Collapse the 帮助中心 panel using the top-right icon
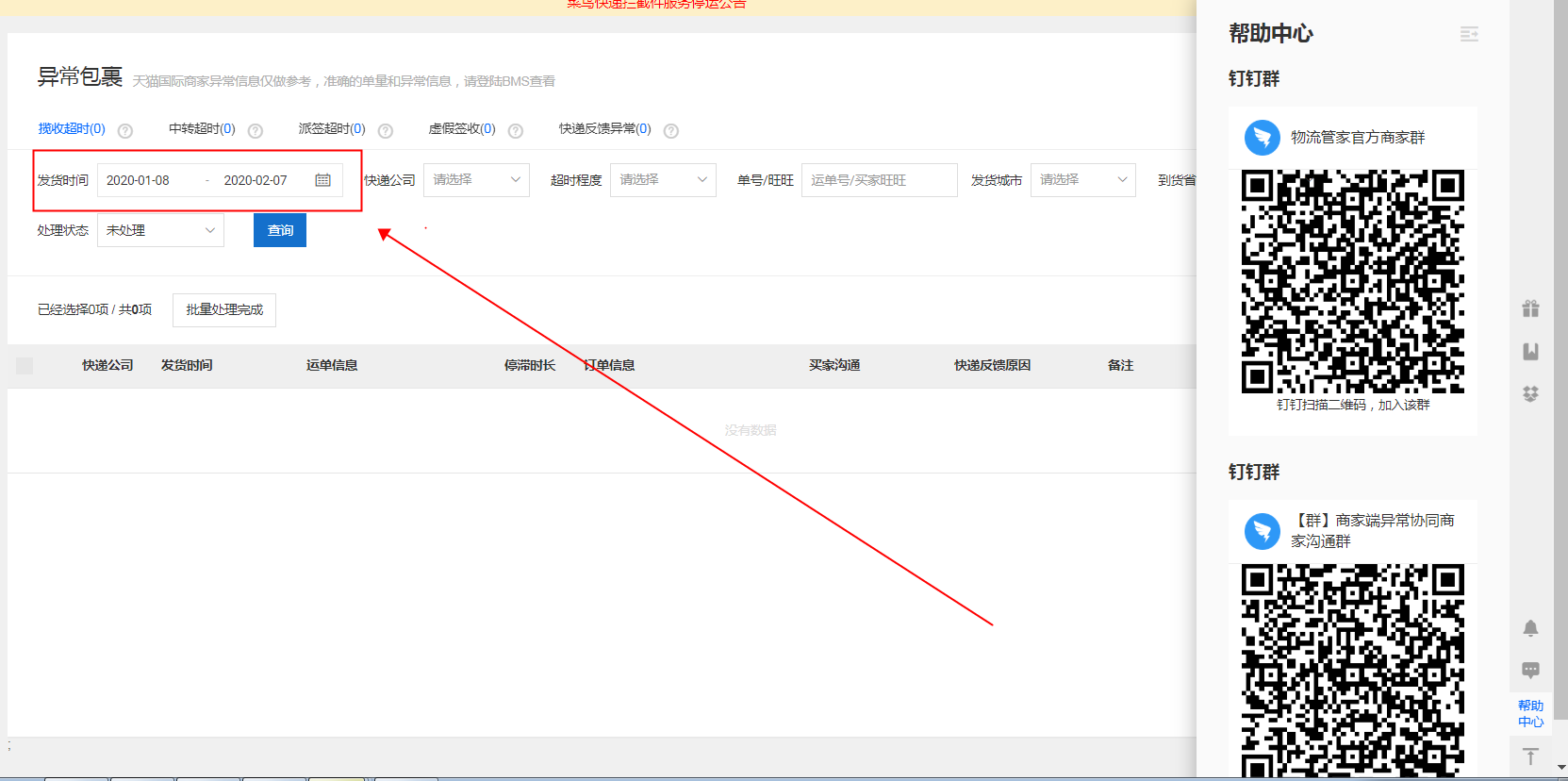Screen dimensions: 1568x781 click(x=1469, y=34)
